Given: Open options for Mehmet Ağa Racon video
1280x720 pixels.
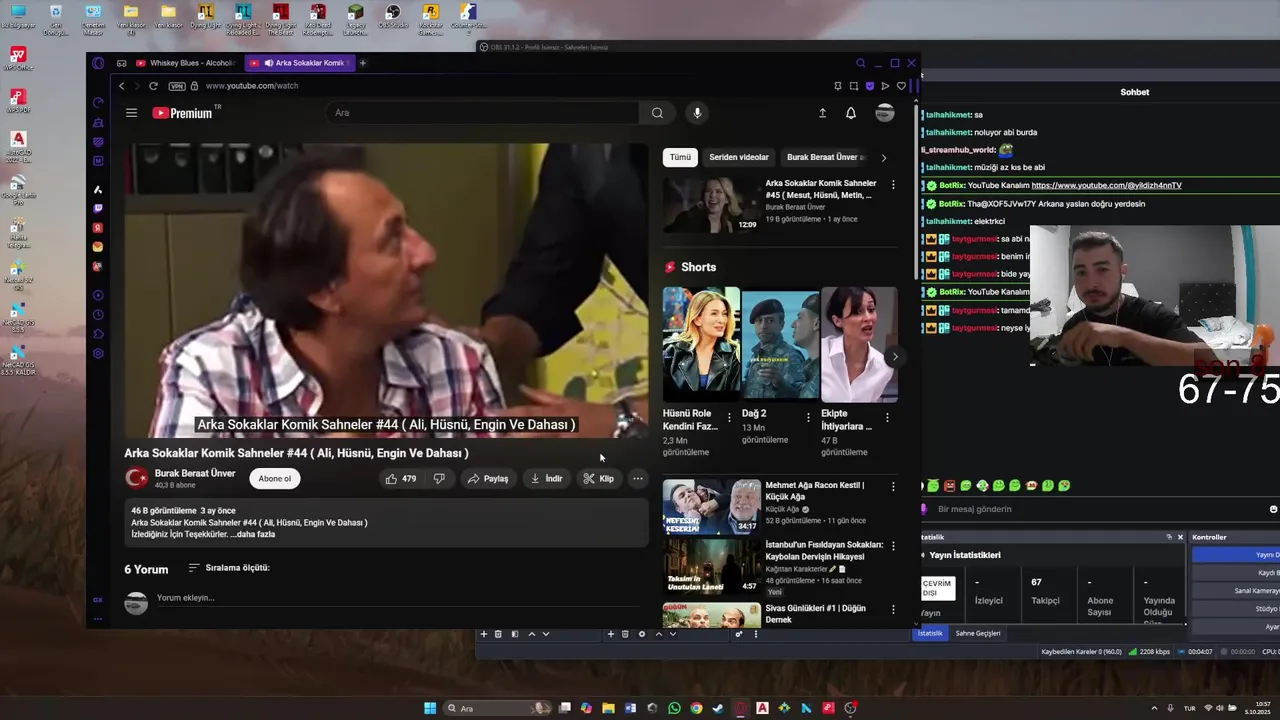Looking at the screenshot, I should coord(893,487).
